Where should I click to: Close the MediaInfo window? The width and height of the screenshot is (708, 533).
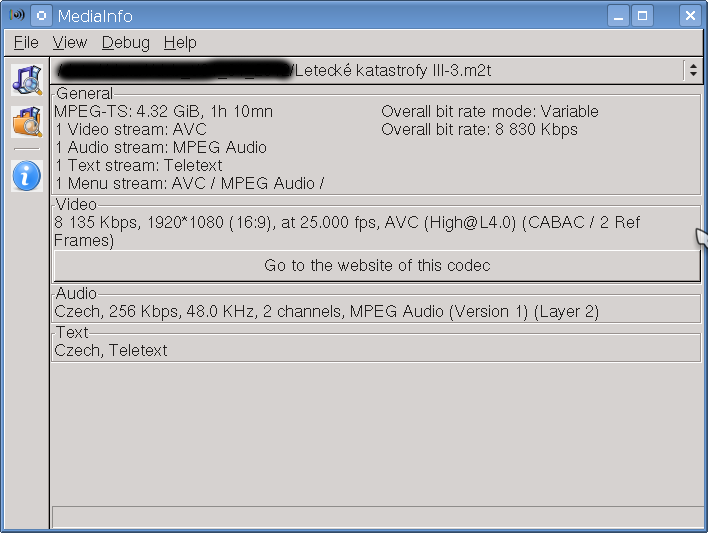click(x=689, y=16)
